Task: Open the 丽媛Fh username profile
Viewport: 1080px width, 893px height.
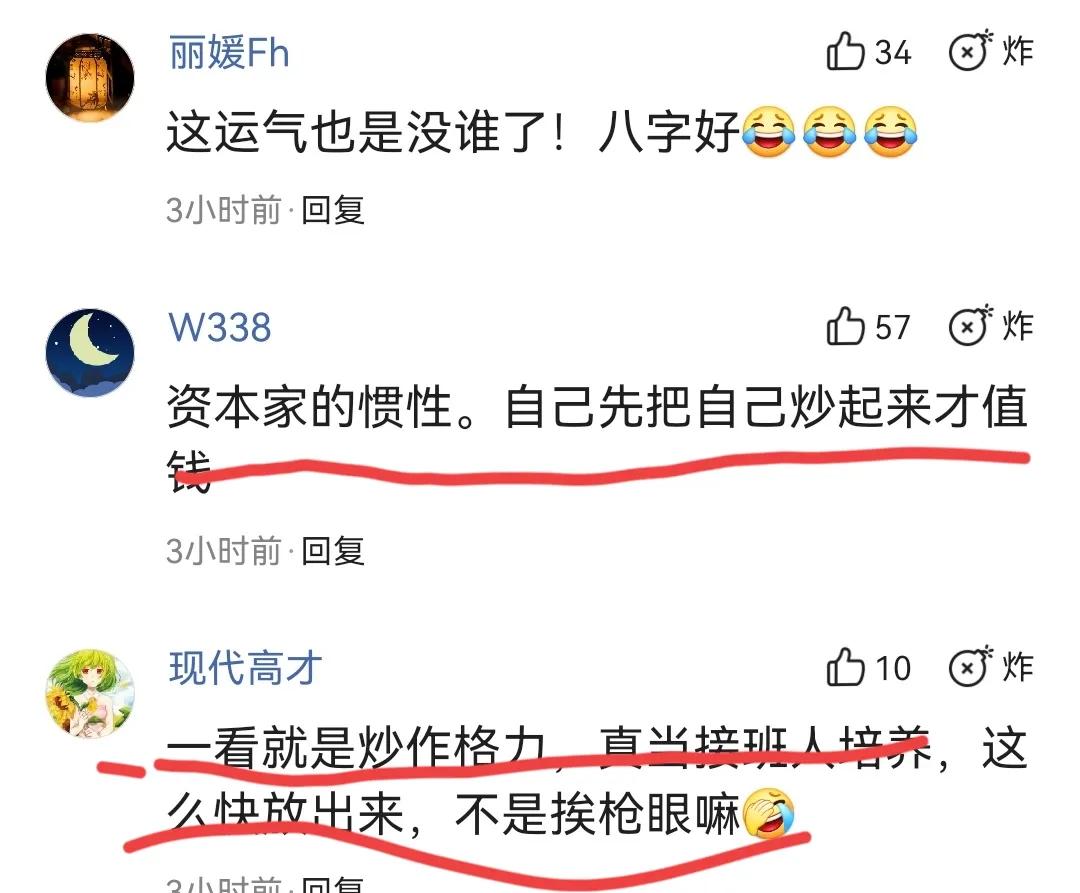Action: click(x=229, y=52)
